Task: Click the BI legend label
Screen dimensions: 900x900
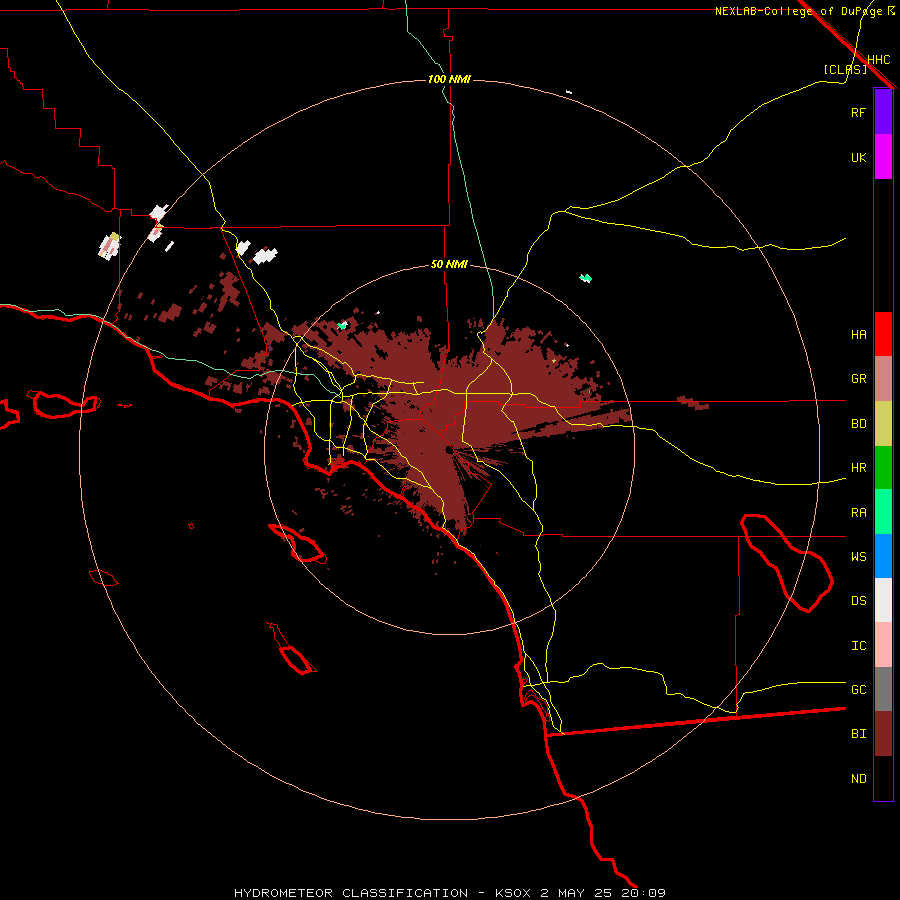Action: tap(858, 734)
